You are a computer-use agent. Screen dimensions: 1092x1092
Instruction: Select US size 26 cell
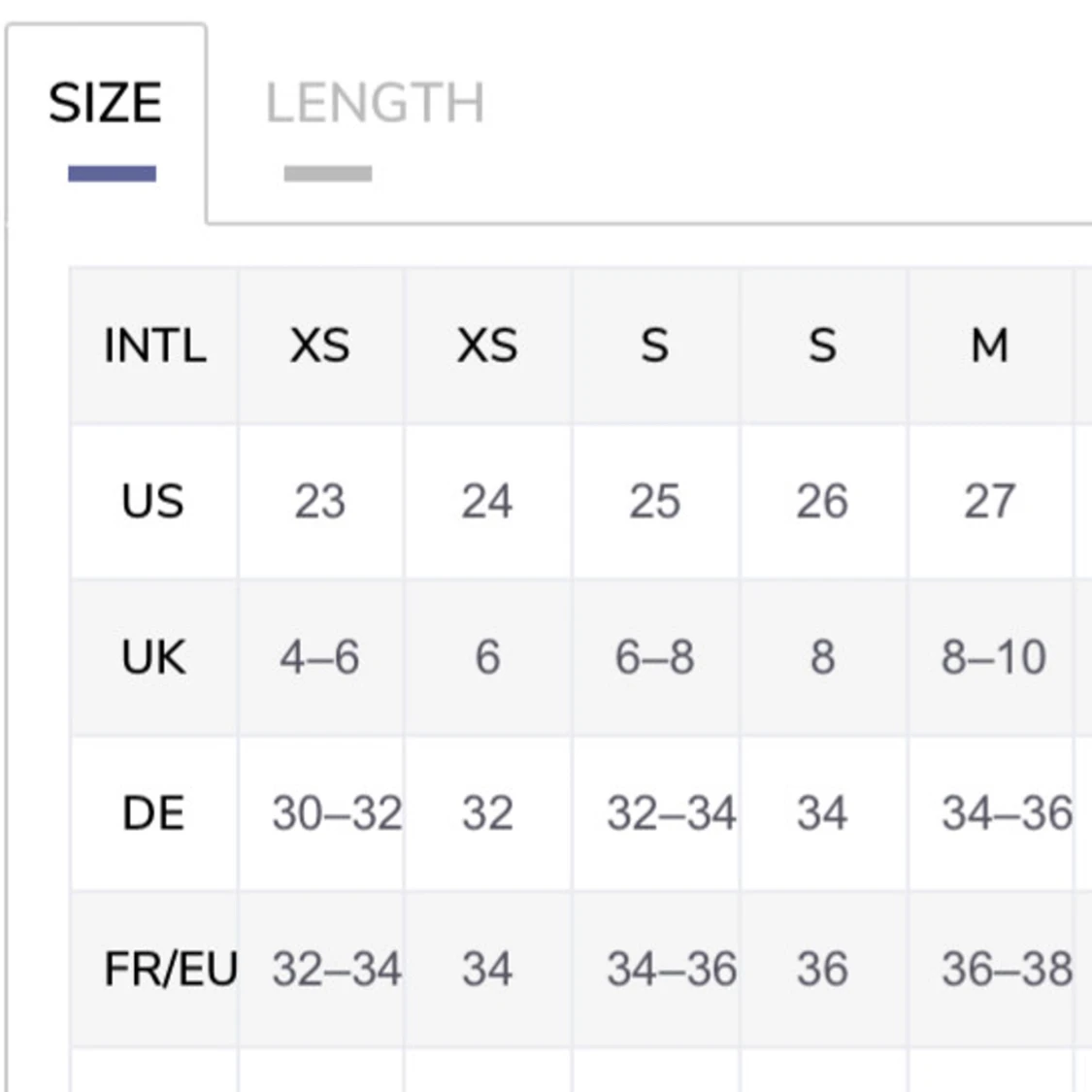(822, 502)
